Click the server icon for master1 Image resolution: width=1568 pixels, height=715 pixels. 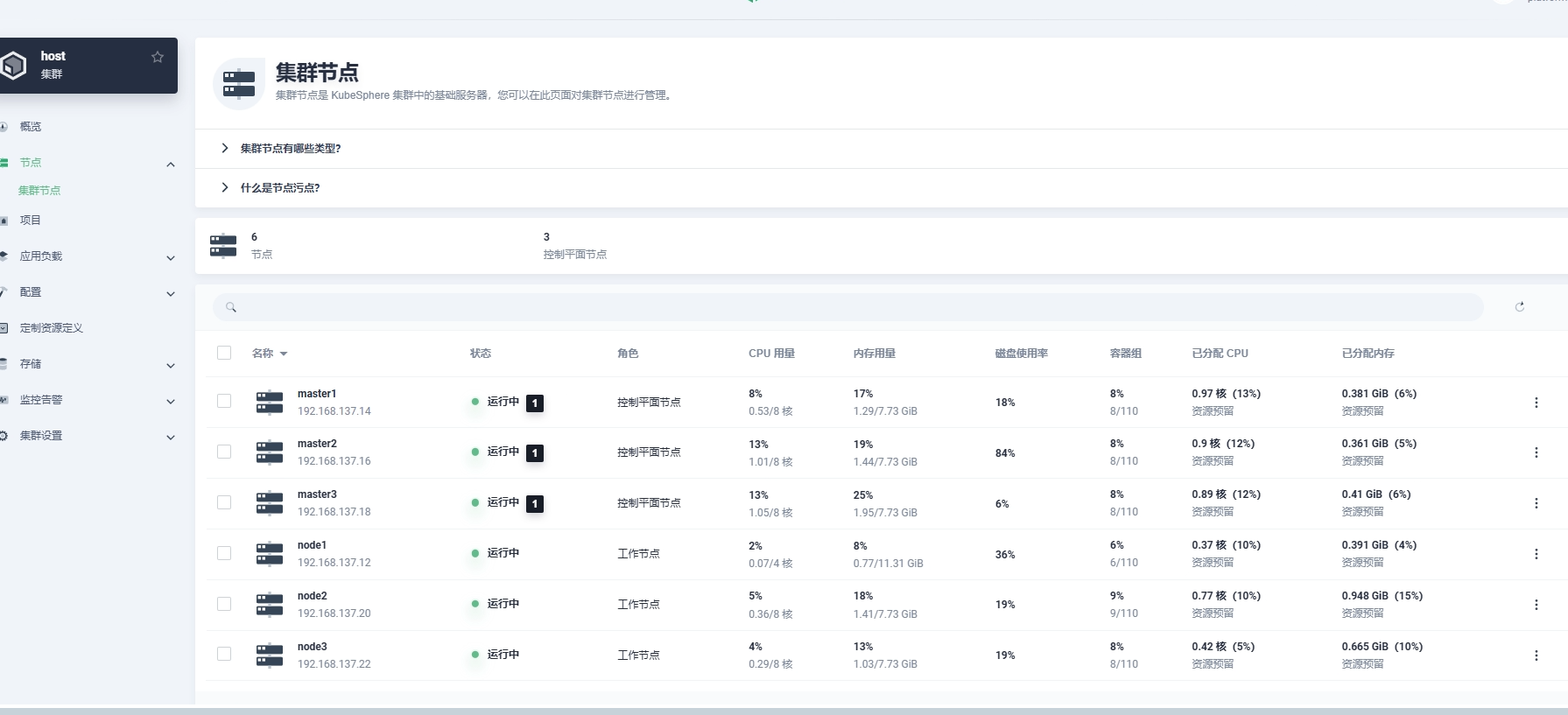pyautogui.click(x=270, y=403)
